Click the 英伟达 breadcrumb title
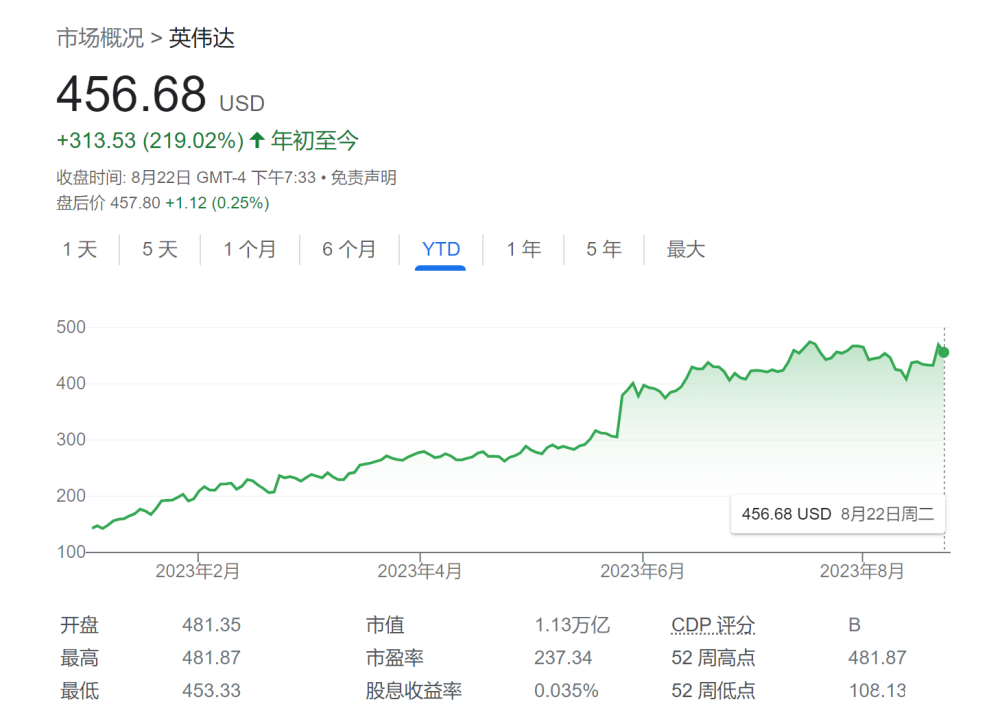 tap(202, 38)
